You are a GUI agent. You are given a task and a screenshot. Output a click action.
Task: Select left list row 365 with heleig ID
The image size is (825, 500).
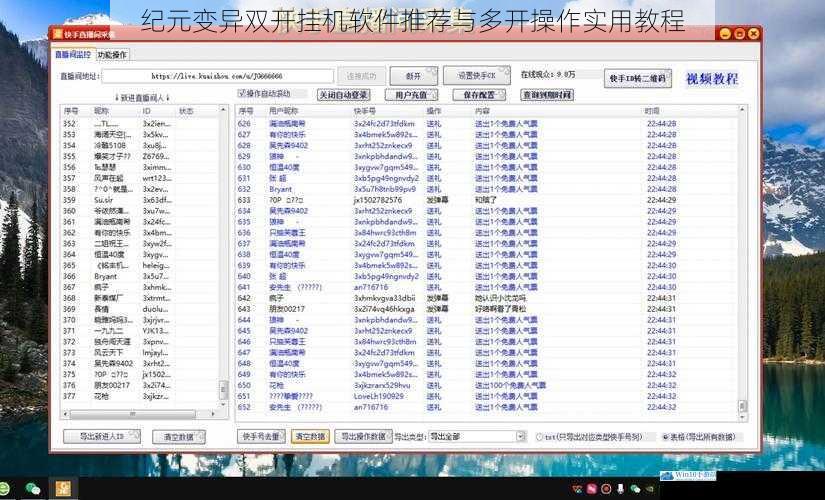pos(140,265)
